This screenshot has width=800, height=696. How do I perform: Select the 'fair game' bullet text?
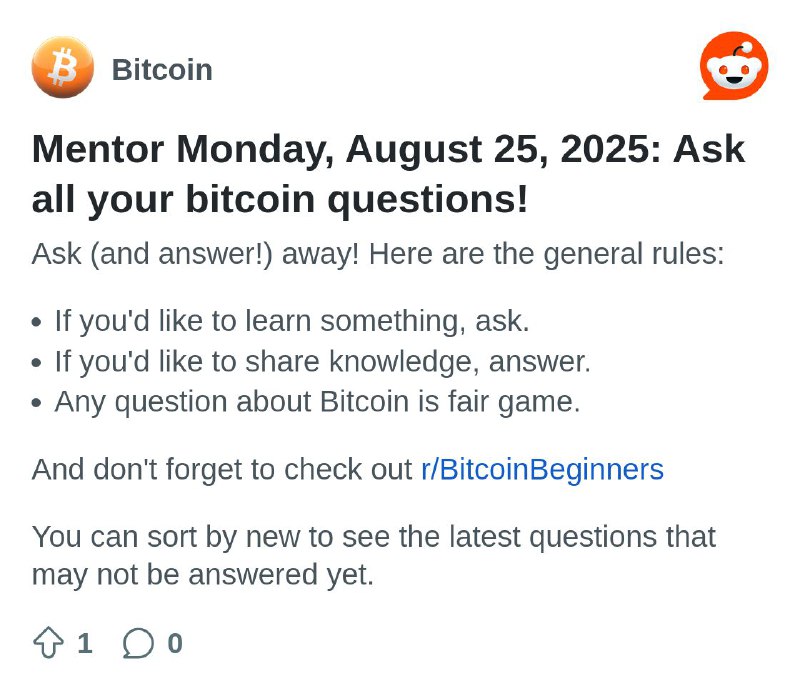[317, 402]
